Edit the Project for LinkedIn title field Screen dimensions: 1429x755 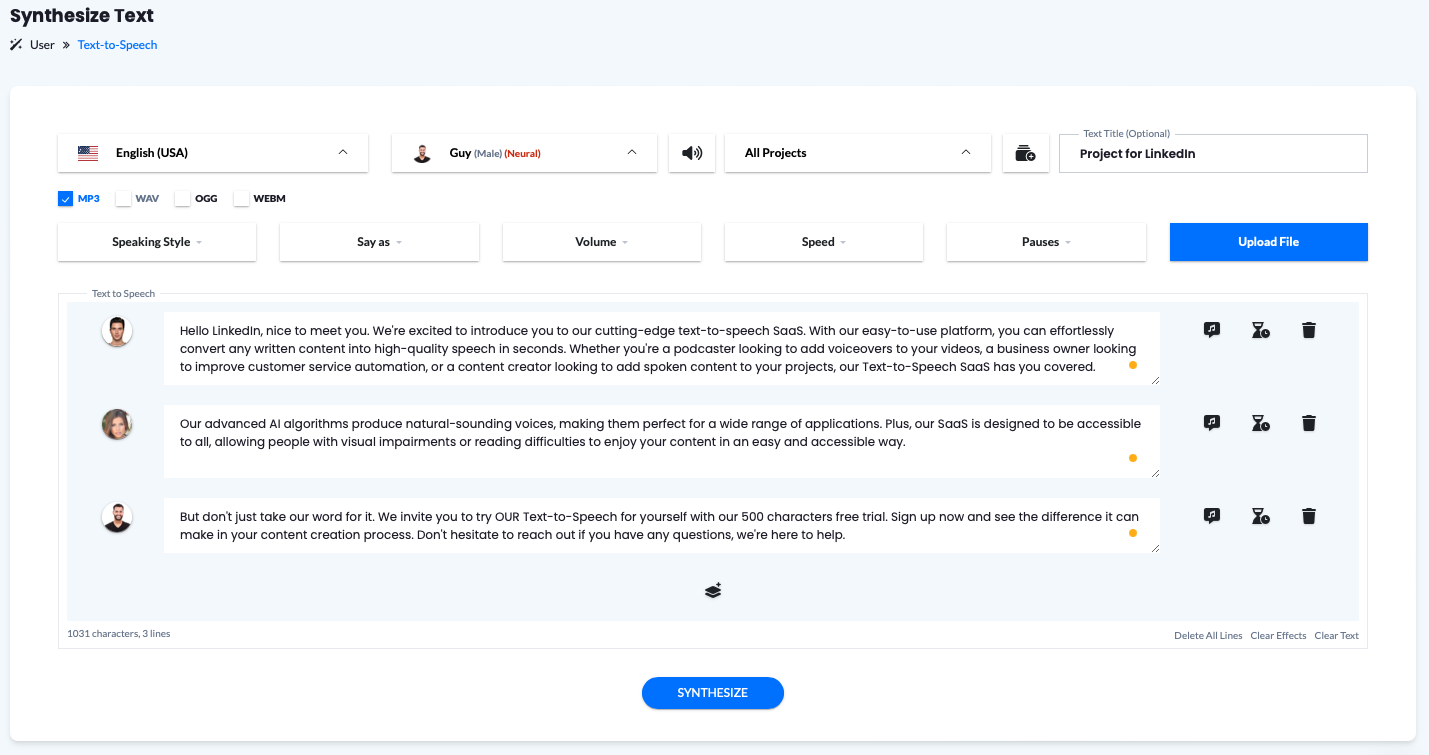tap(1212, 153)
